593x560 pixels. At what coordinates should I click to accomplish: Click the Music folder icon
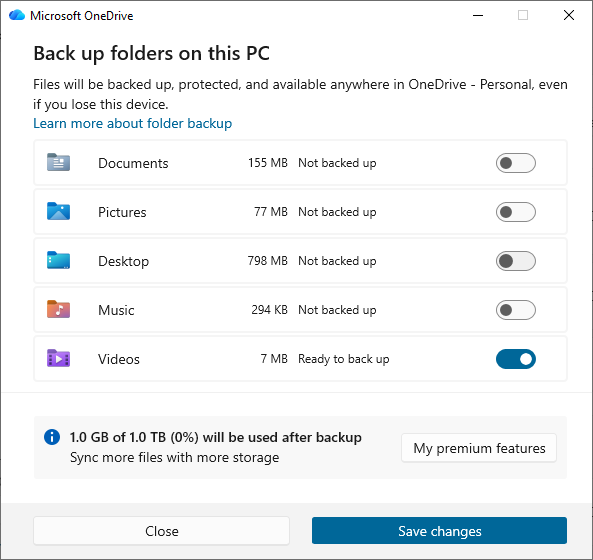click(58, 309)
